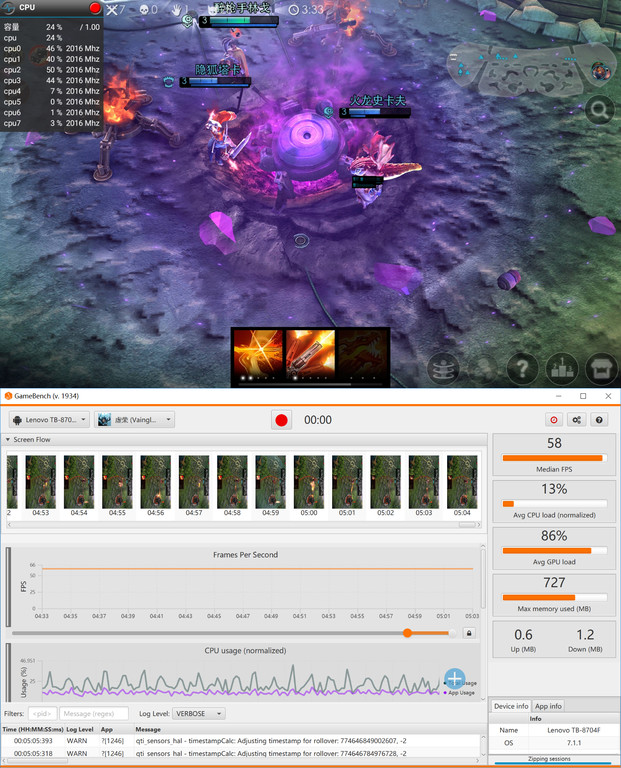
Task: Open the Lenovo TB-870 device dropdown
Action: [49, 420]
